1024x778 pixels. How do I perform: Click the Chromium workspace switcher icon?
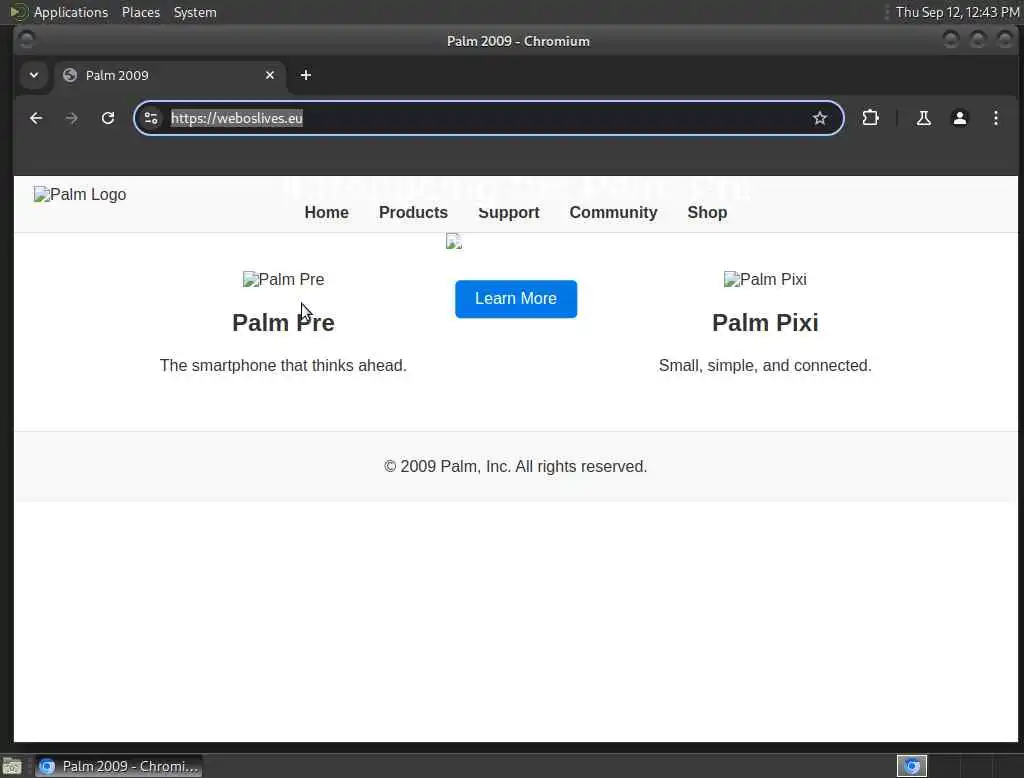click(912, 766)
